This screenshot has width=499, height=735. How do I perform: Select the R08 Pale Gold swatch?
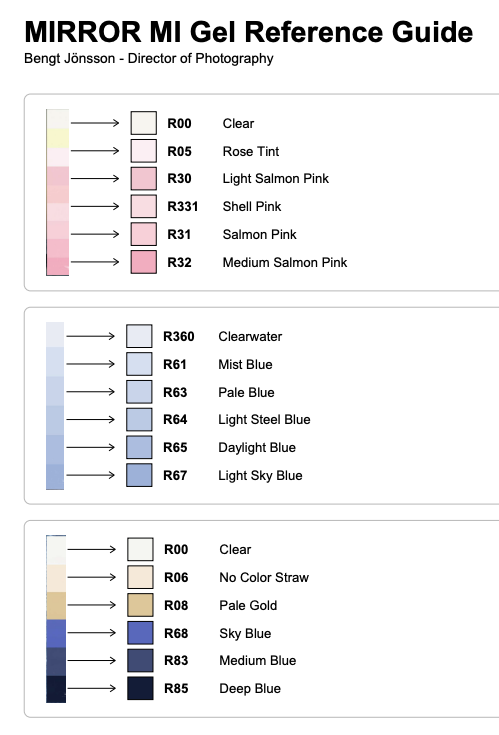(x=140, y=605)
